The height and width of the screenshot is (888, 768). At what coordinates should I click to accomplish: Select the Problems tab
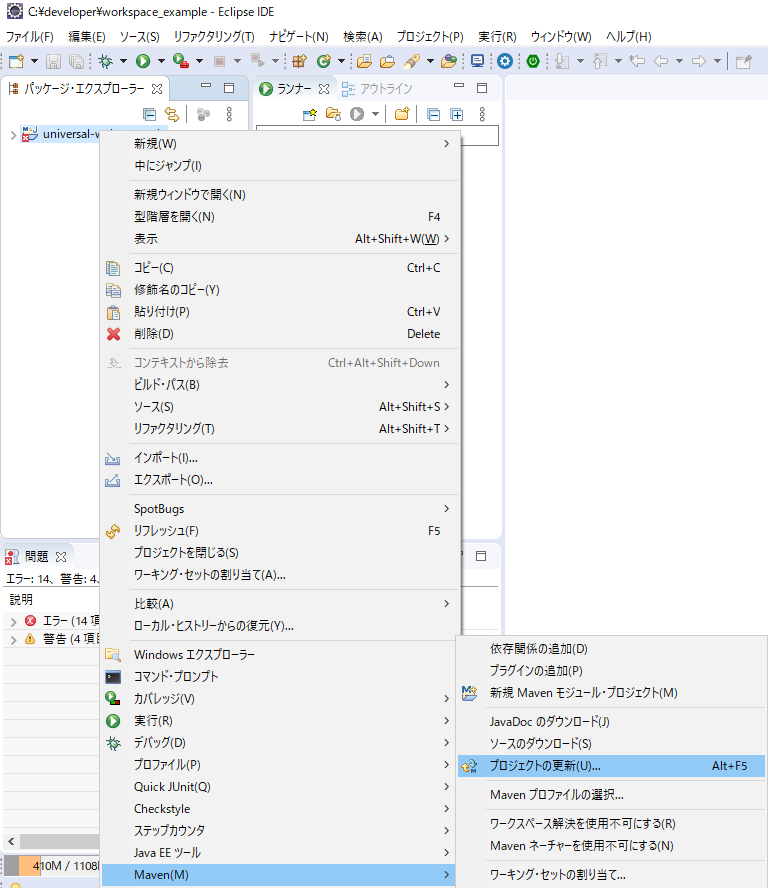pyautogui.click(x=36, y=557)
